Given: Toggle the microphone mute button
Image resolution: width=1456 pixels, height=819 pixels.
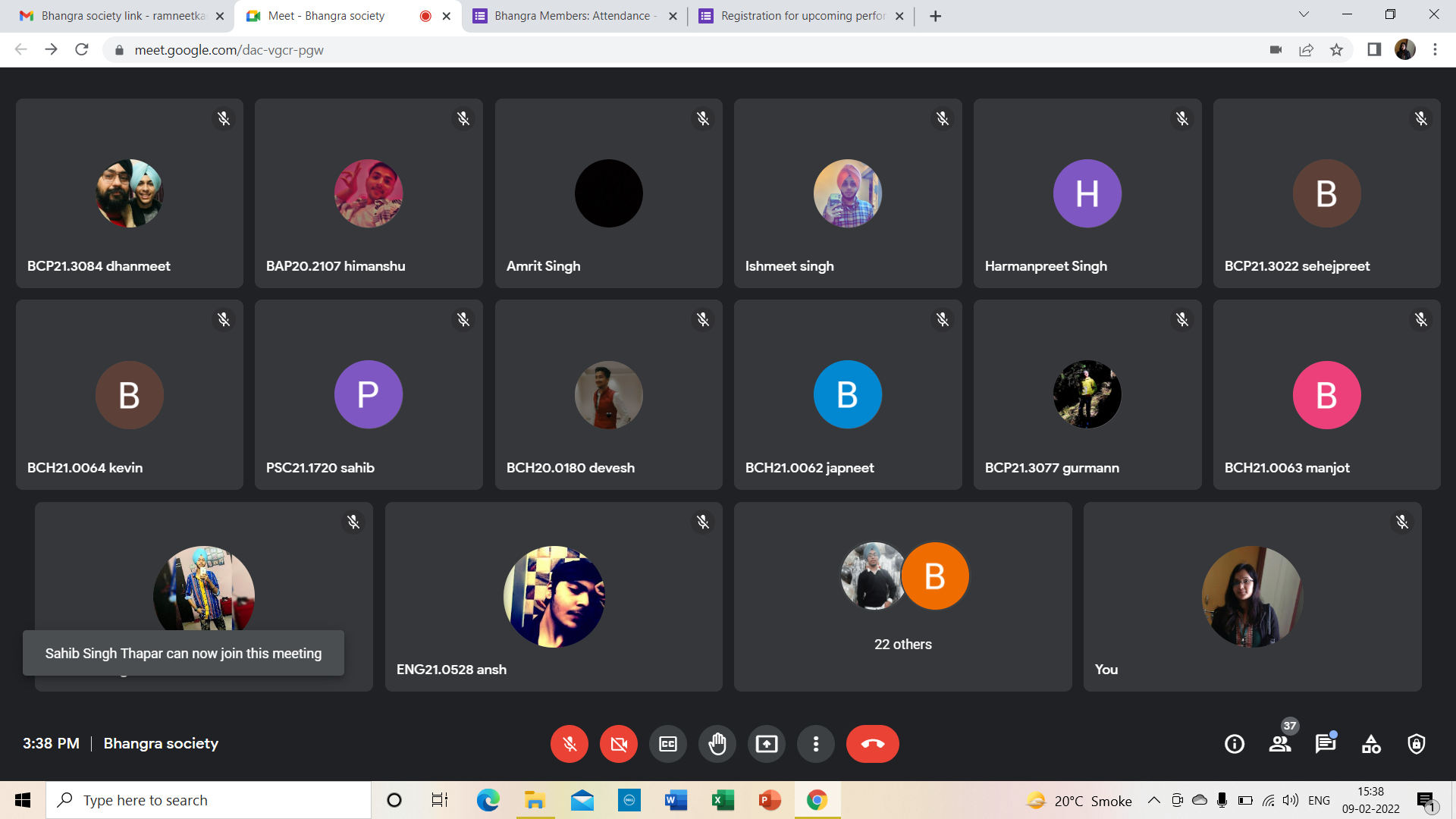Looking at the screenshot, I should point(569,744).
